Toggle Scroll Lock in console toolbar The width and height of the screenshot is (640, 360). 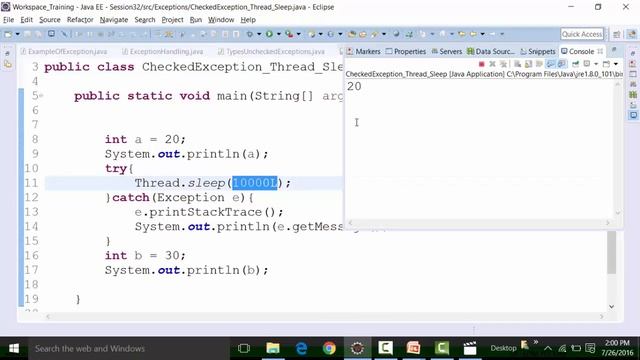point(528,64)
